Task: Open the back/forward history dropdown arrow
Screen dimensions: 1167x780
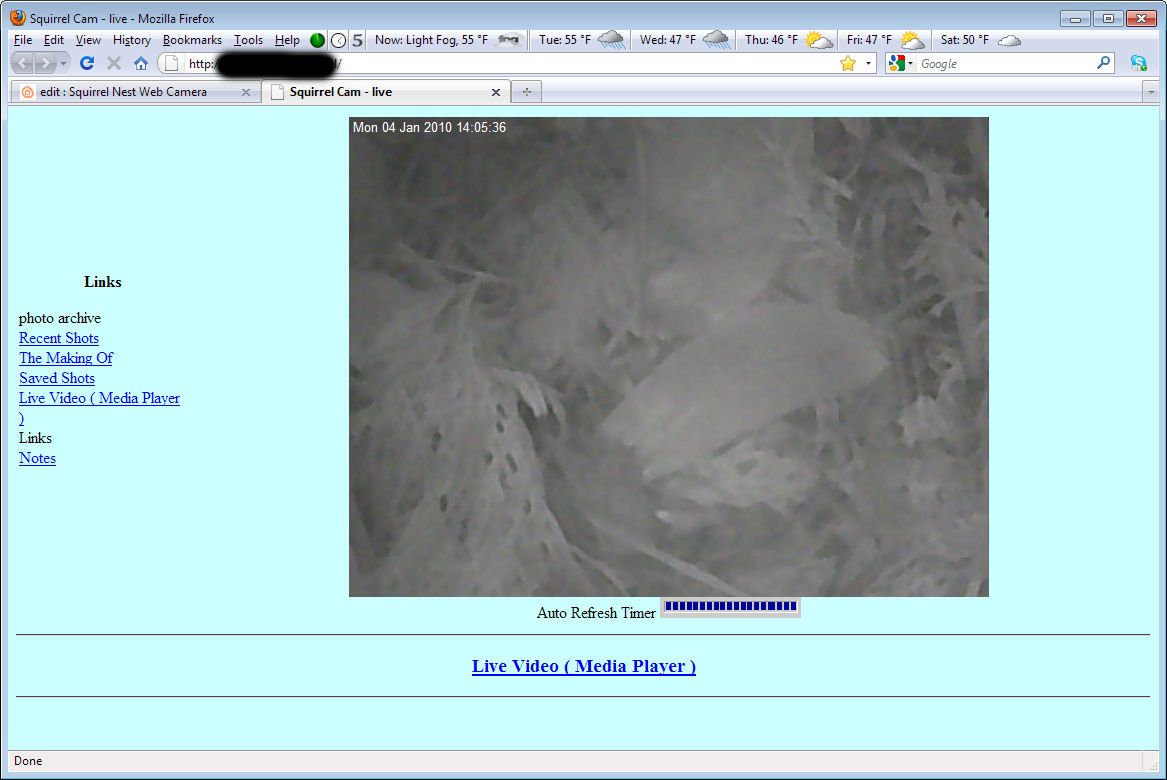Action: [x=63, y=63]
